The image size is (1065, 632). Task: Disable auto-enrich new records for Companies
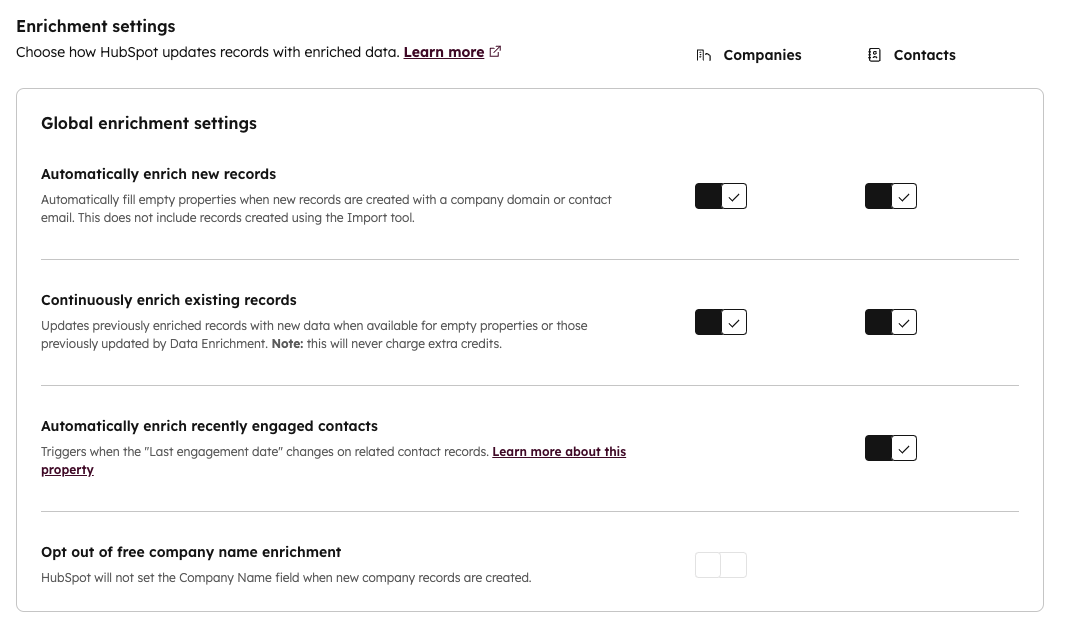[x=721, y=197]
